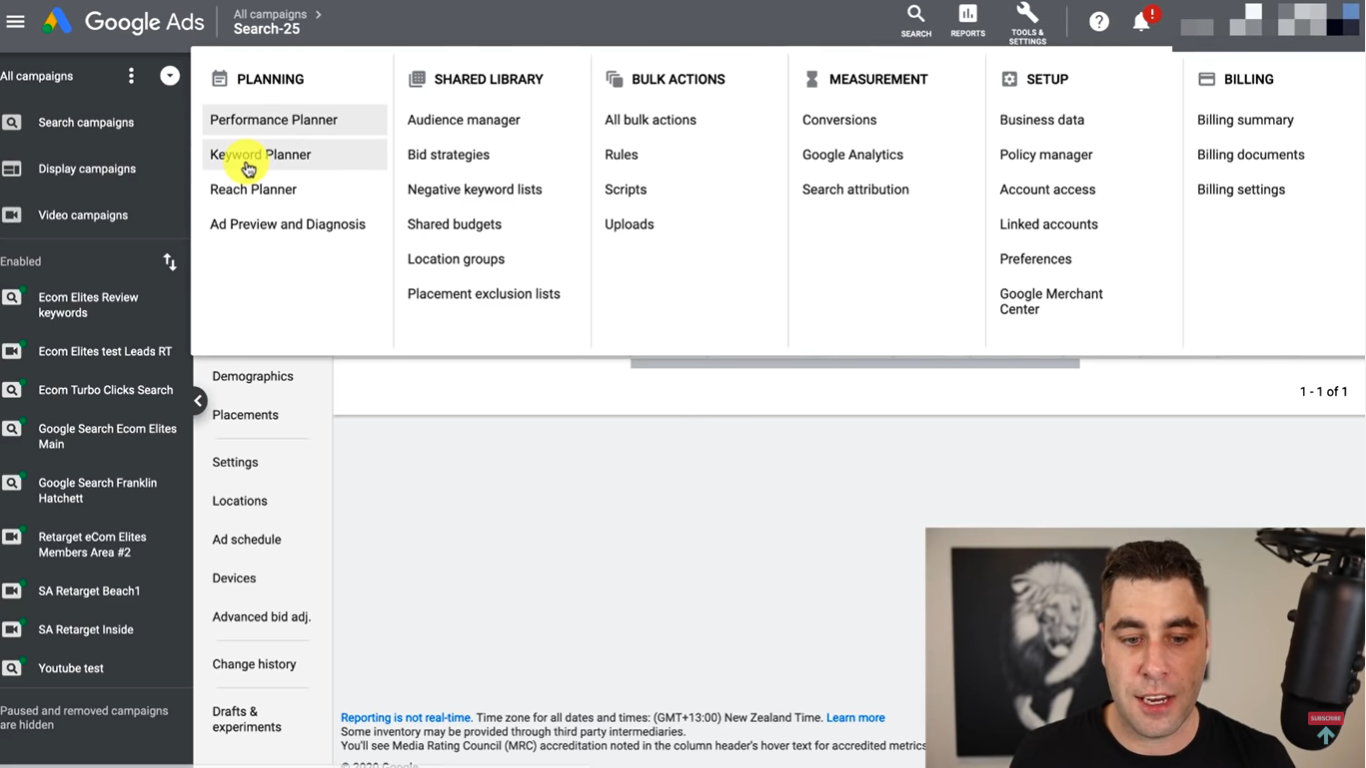Viewport: 1366px width, 768px height.
Task: Open Tools & Settings wrench icon
Action: pos(1027,22)
